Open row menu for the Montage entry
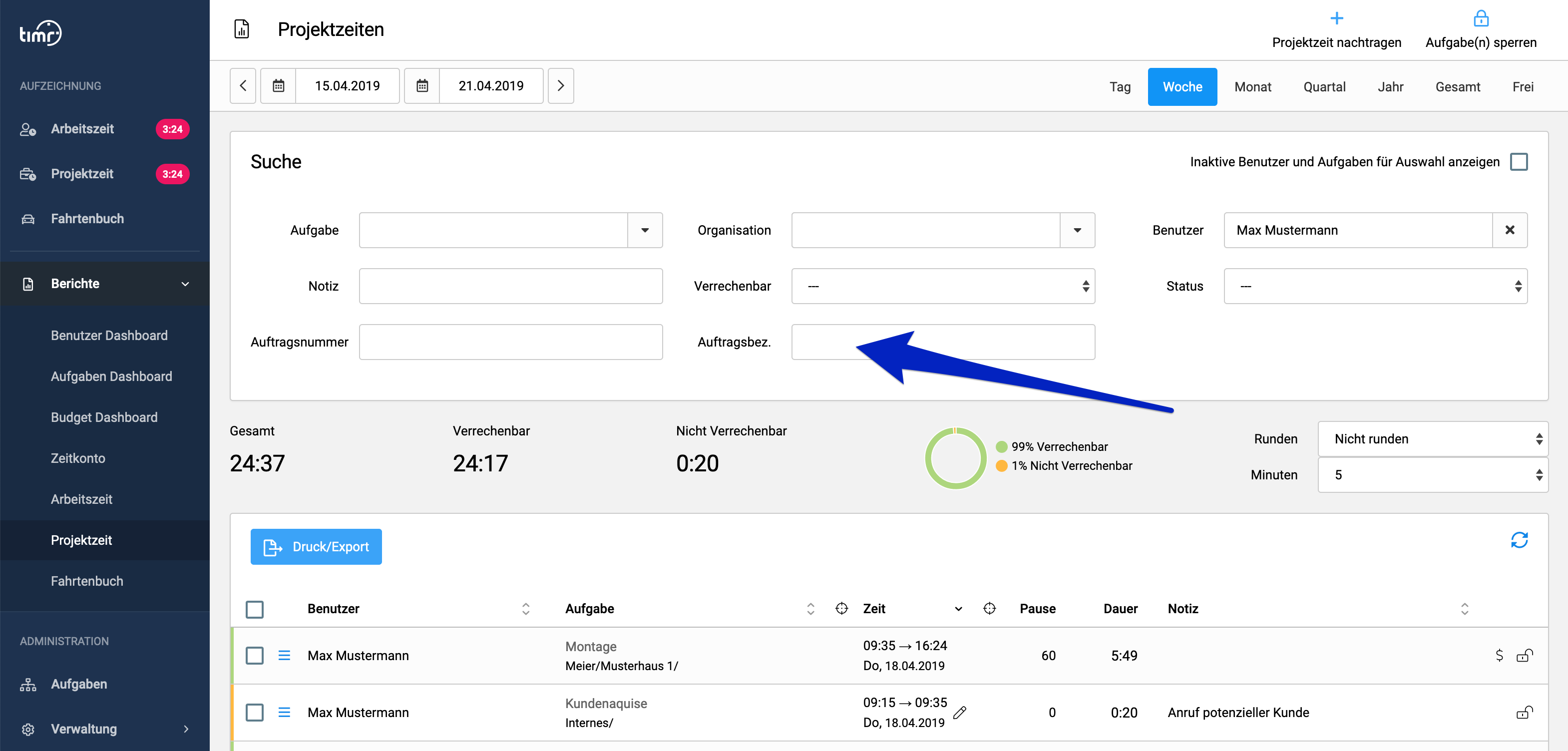1568x751 pixels. pos(284,656)
